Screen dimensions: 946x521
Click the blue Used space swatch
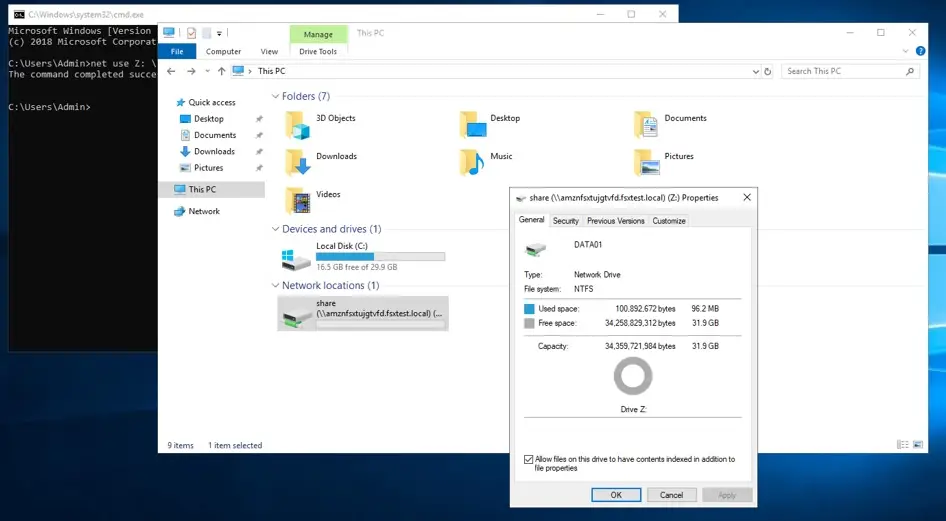tap(529, 309)
